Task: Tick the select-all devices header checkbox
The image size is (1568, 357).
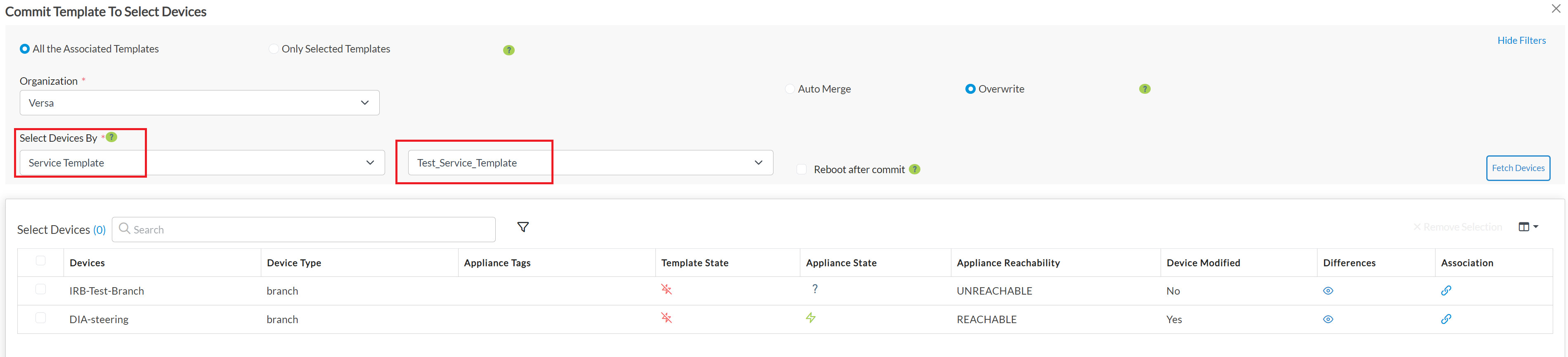Action: (41, 261)
